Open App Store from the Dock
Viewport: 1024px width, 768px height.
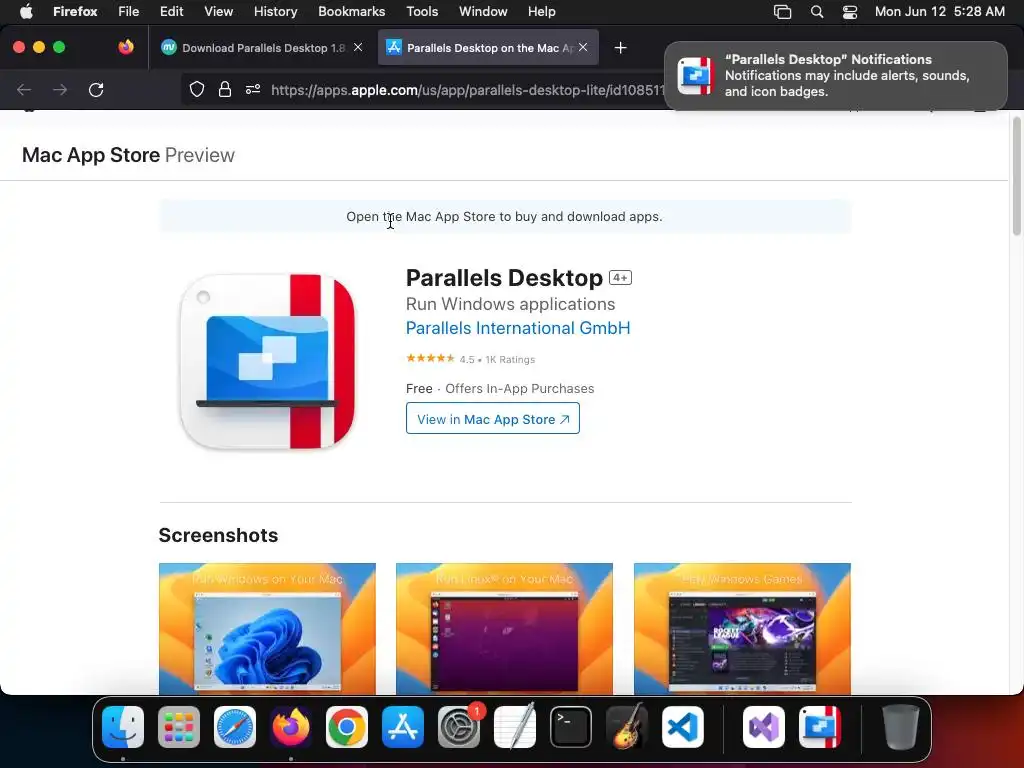[x=402, y=727]
